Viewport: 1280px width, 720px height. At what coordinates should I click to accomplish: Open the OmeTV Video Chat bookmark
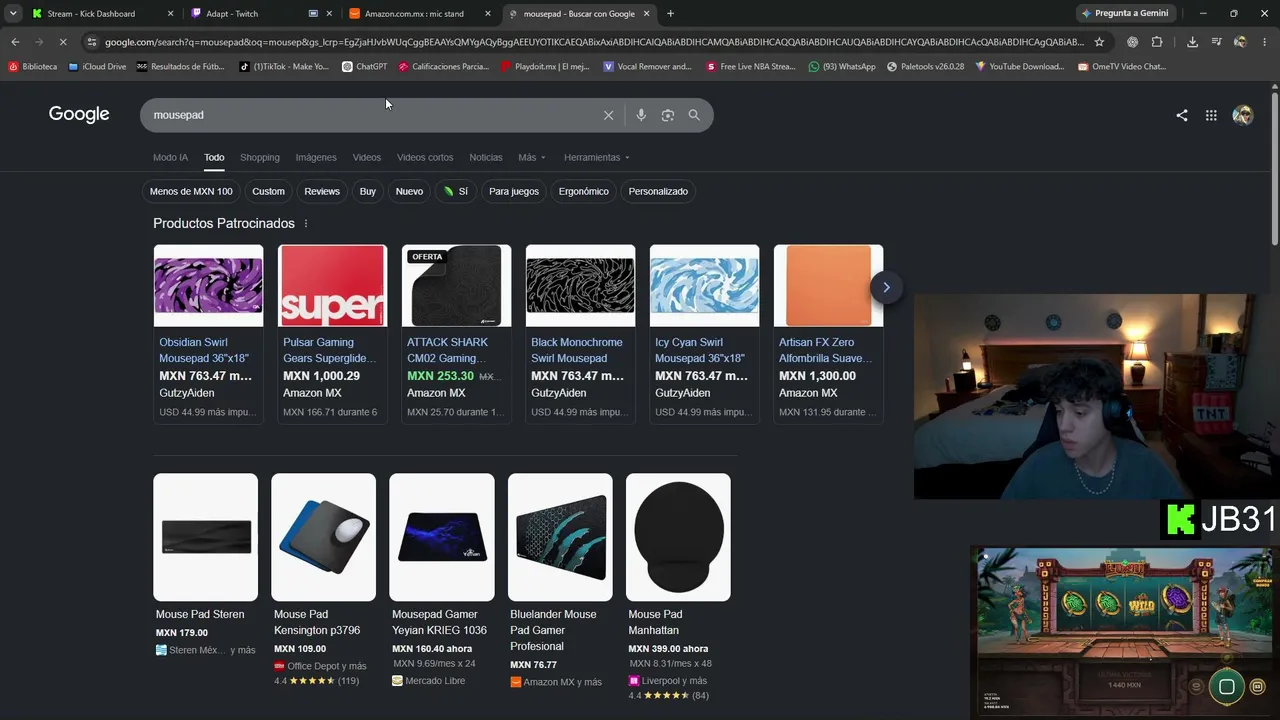[x=1122, y=67]
